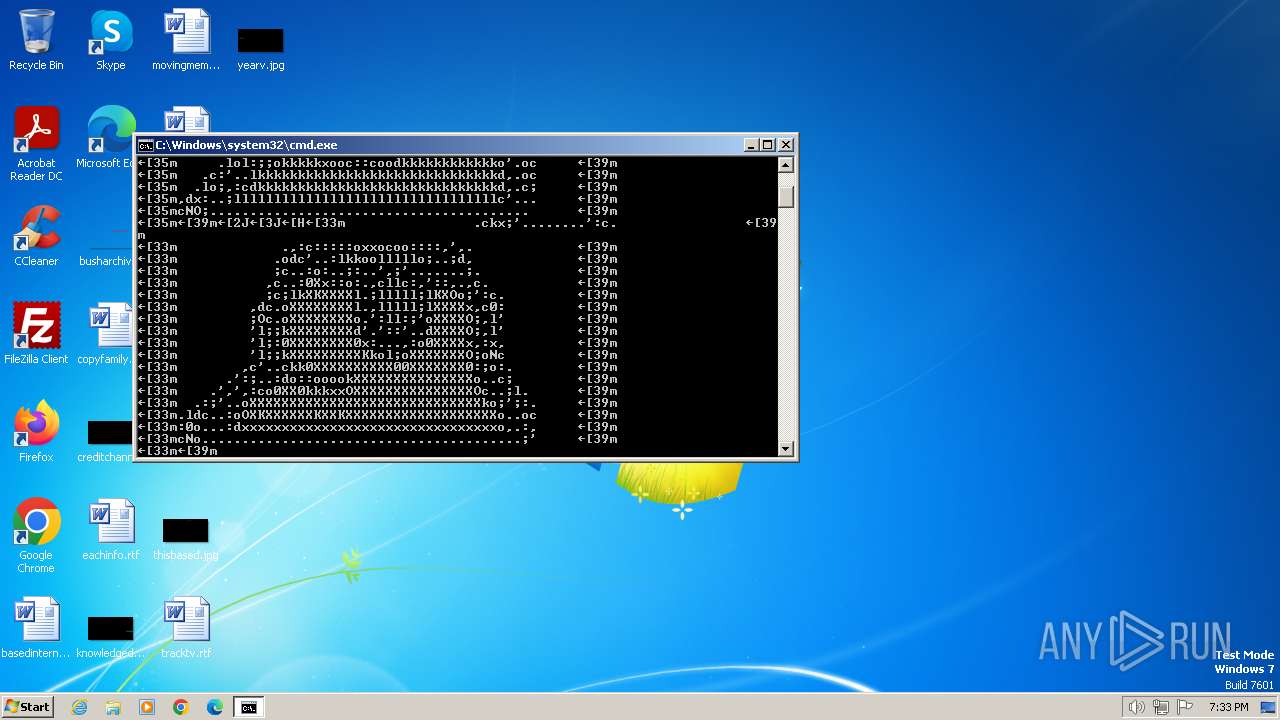Open the Action Center flag icon
Image resolution: width=1280 pixels, height=720 pixels.
[x=1185, y=707]
